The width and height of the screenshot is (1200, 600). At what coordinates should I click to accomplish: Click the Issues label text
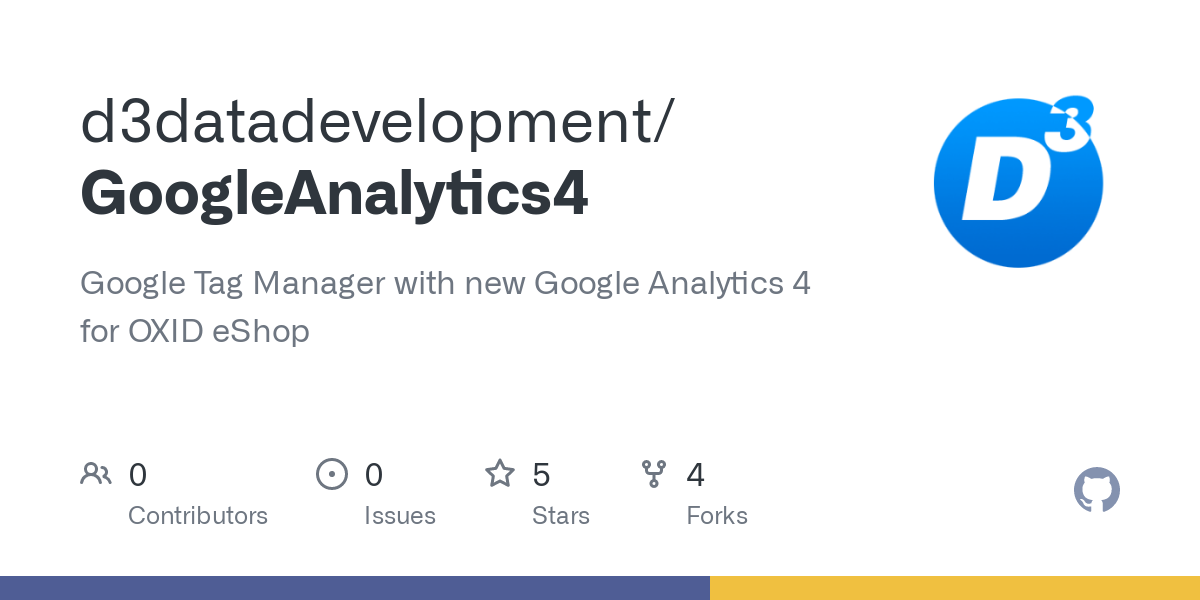coord(400,516)
